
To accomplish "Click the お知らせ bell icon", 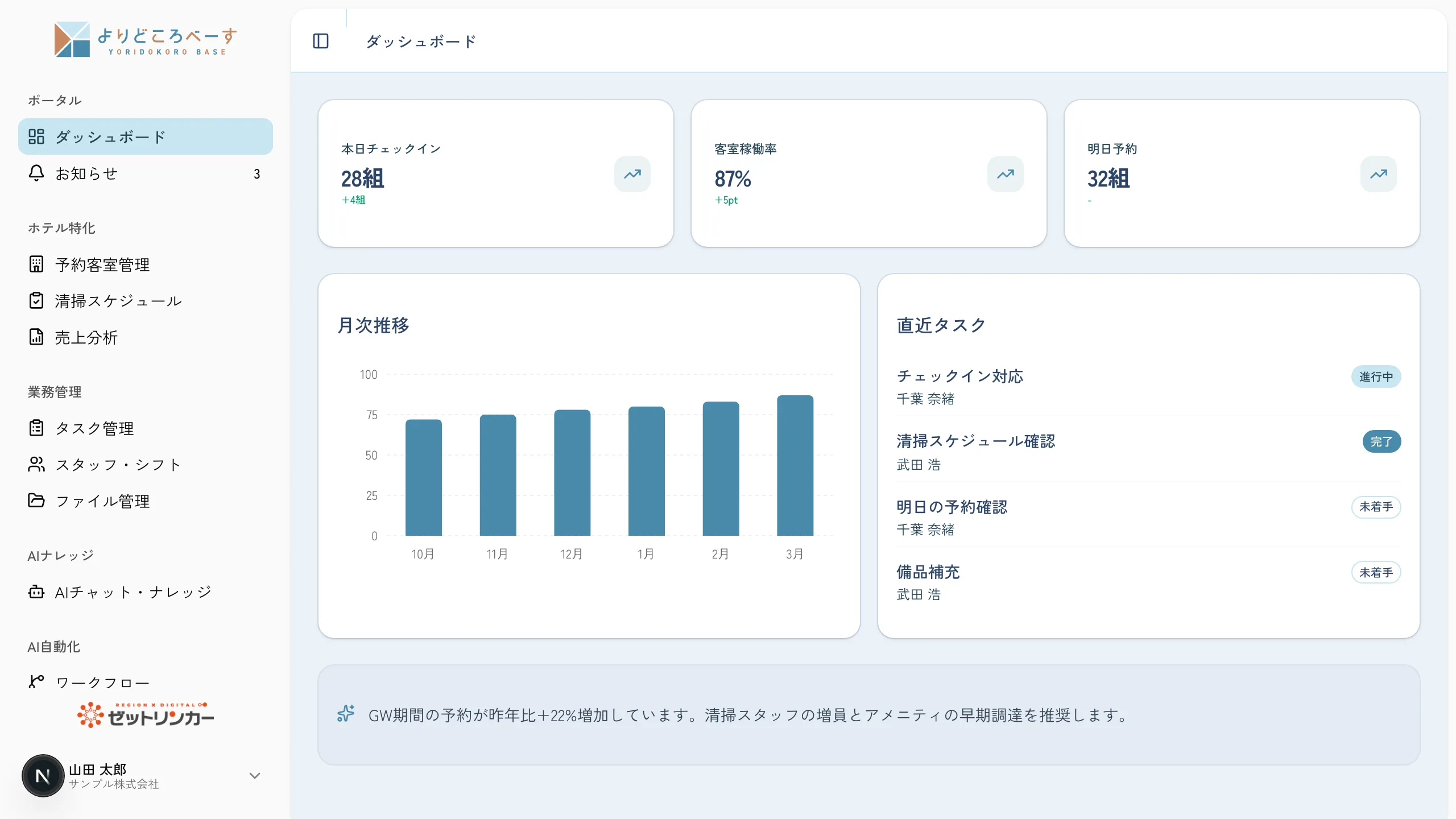I will [x=36, y=173].
